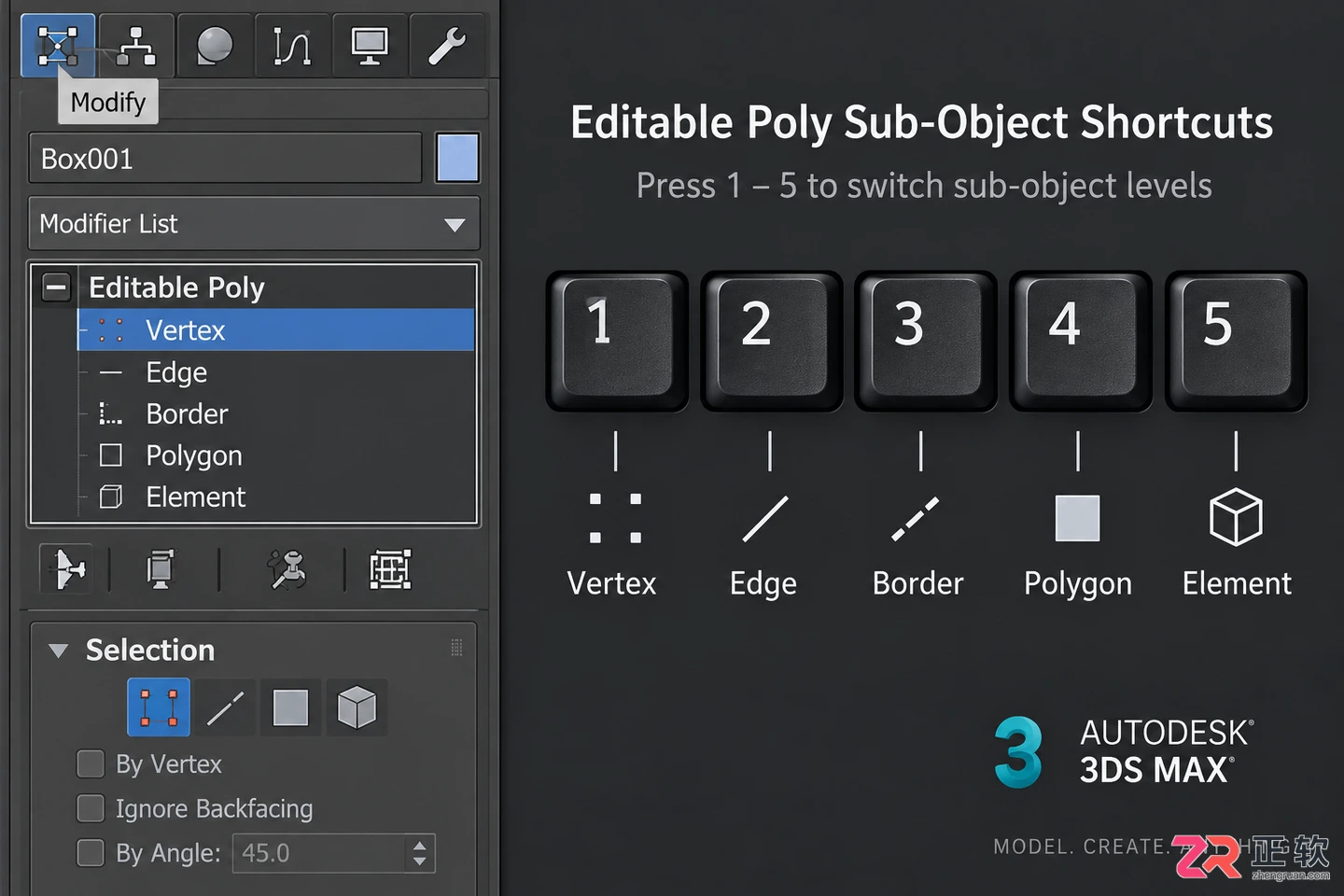This screenshot has width=1344, height=896.
Task: Edit the Box001 object name field
Action: pos(225,158)
